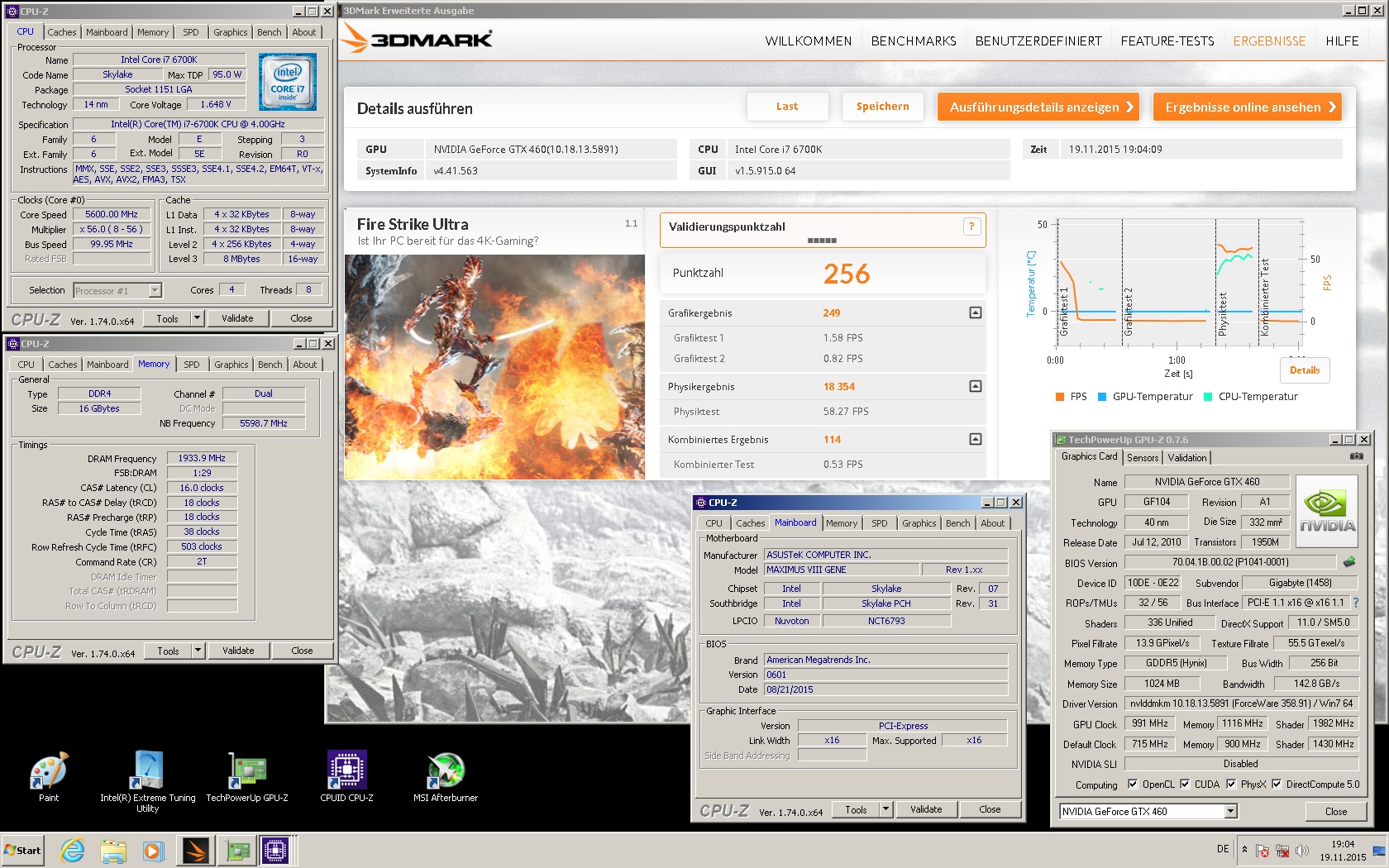Click the volume speaker tray icon
This screenshot has height=868, width=1389.
point(1302,851)
